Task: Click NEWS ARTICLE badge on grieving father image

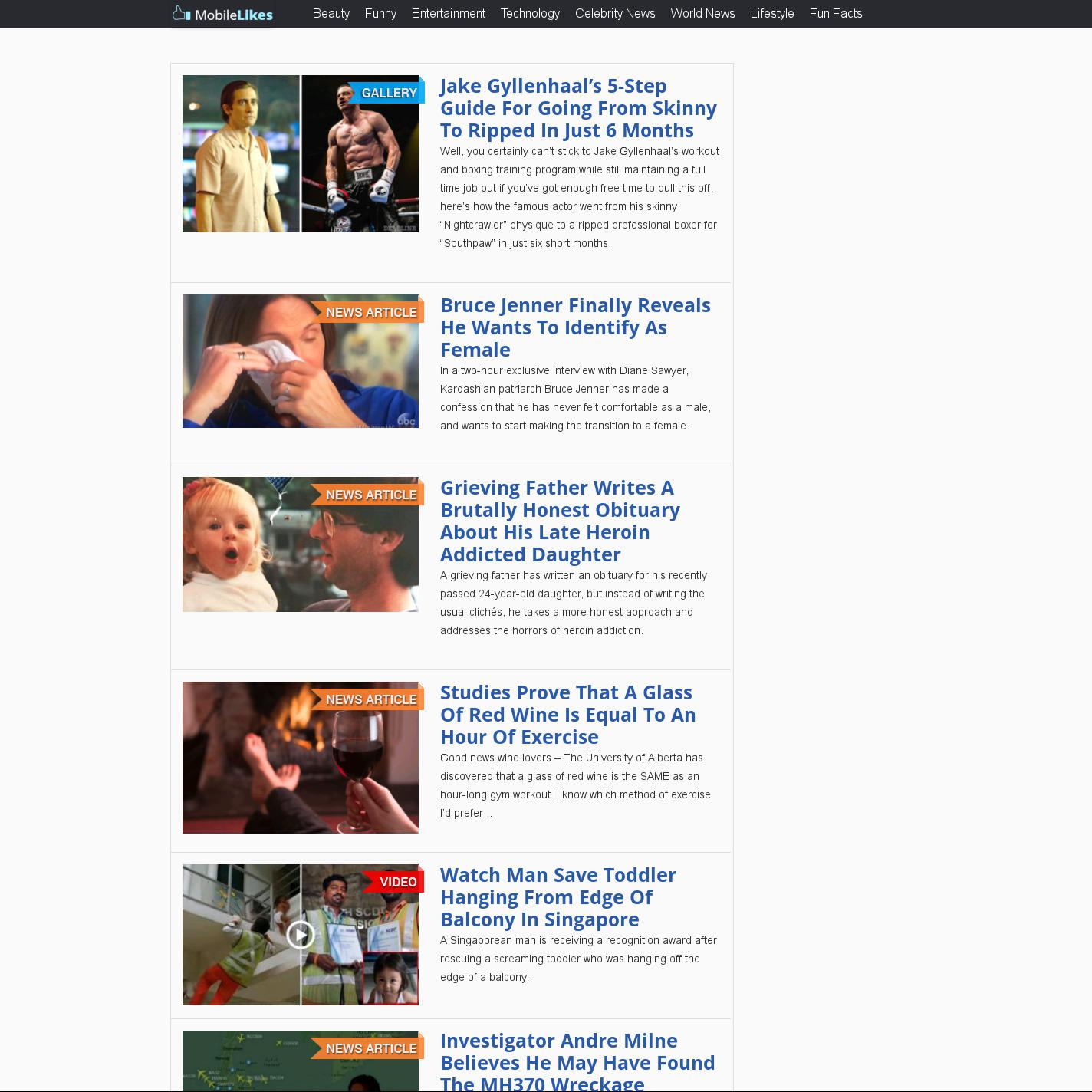Action: (370, 495)
